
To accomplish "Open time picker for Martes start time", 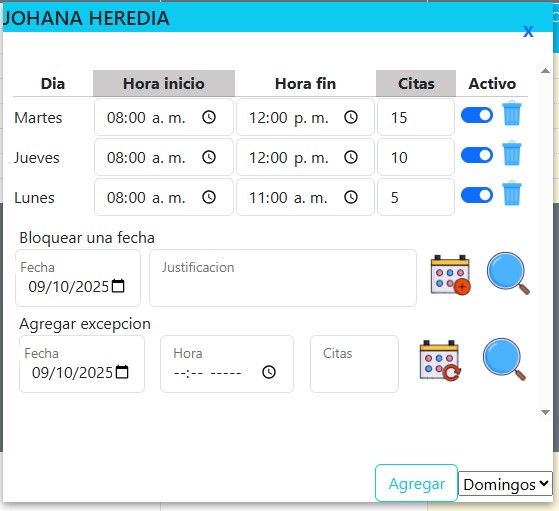I will click(209, 117).
